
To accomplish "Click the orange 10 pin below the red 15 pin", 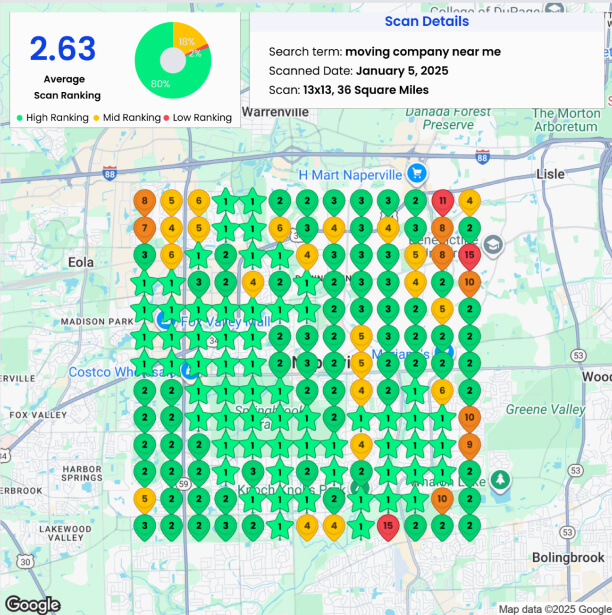I will click(x=470, y=284).
